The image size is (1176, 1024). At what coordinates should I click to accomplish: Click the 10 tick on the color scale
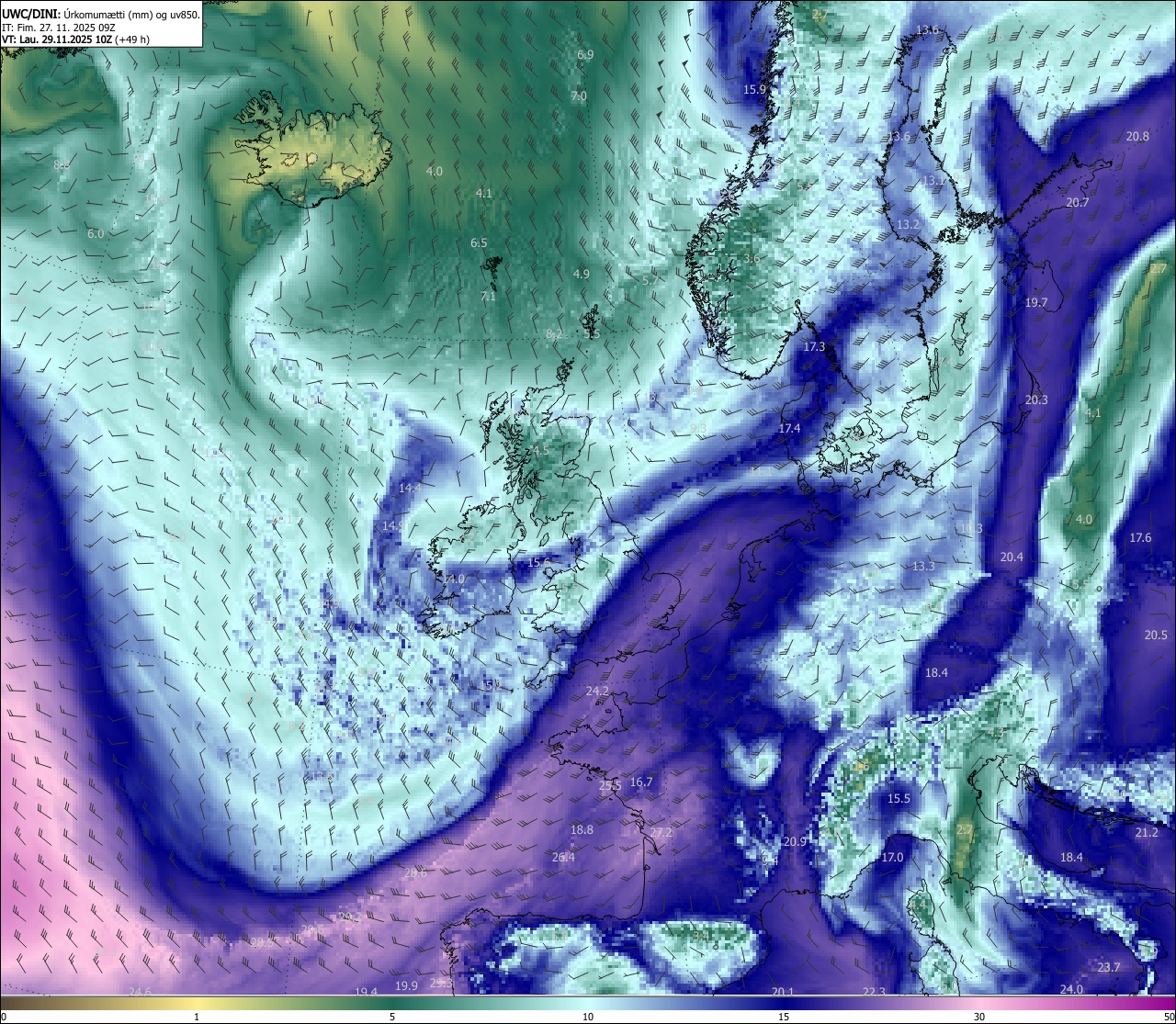point(588,1017)
